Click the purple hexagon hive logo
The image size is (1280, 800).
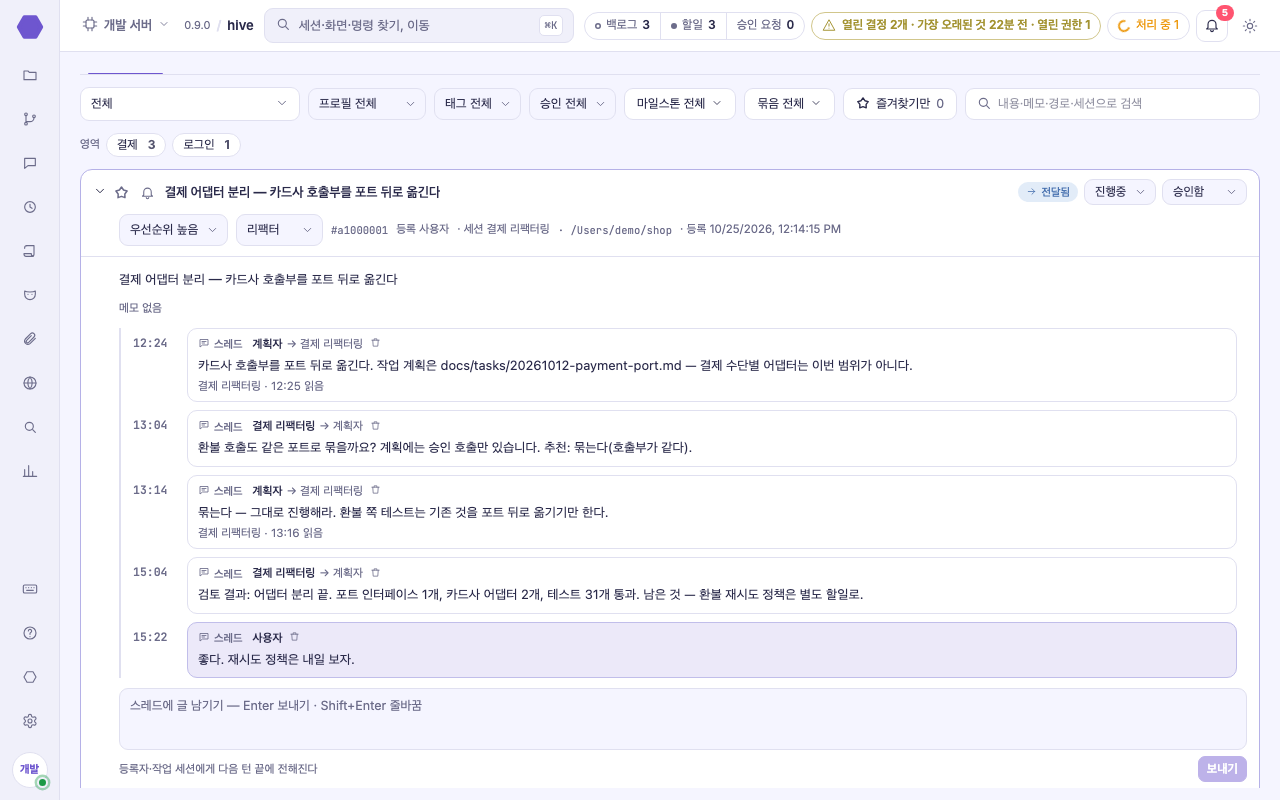coord(30,27)
